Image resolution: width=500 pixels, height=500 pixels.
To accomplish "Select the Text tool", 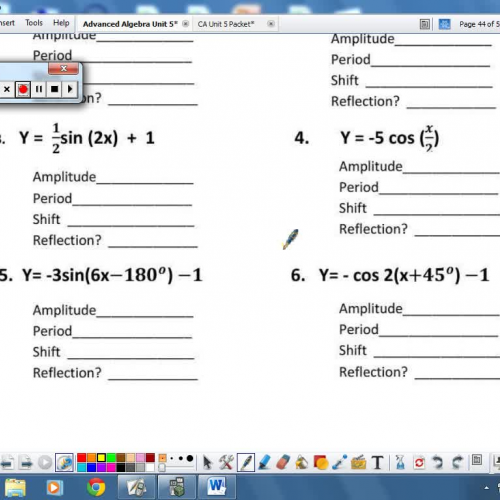I will (377, 463).
